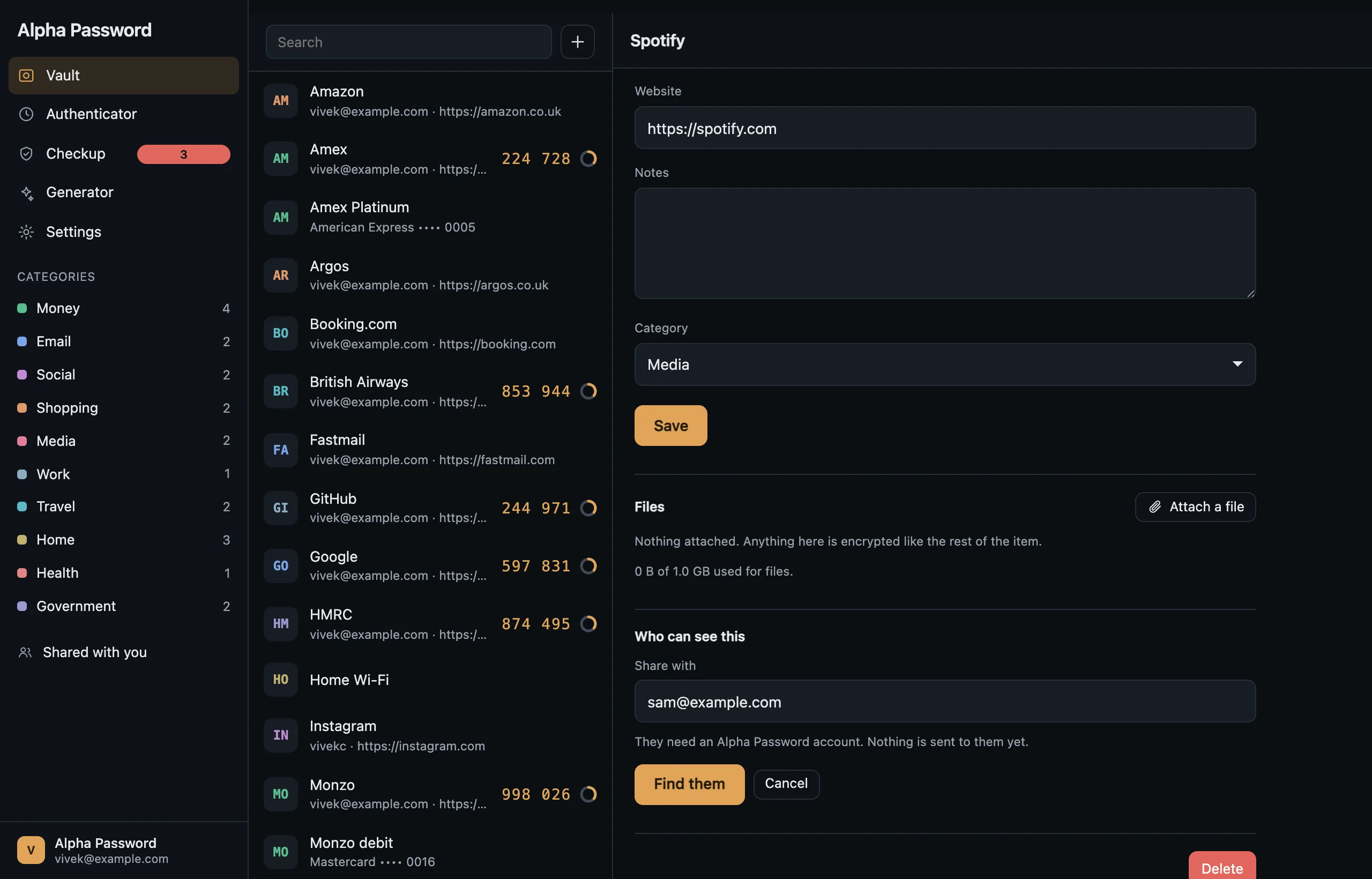Save the Spotify item changes
Image resolution: width=1372 pixels, height=879 pixels.
point(670,425)
